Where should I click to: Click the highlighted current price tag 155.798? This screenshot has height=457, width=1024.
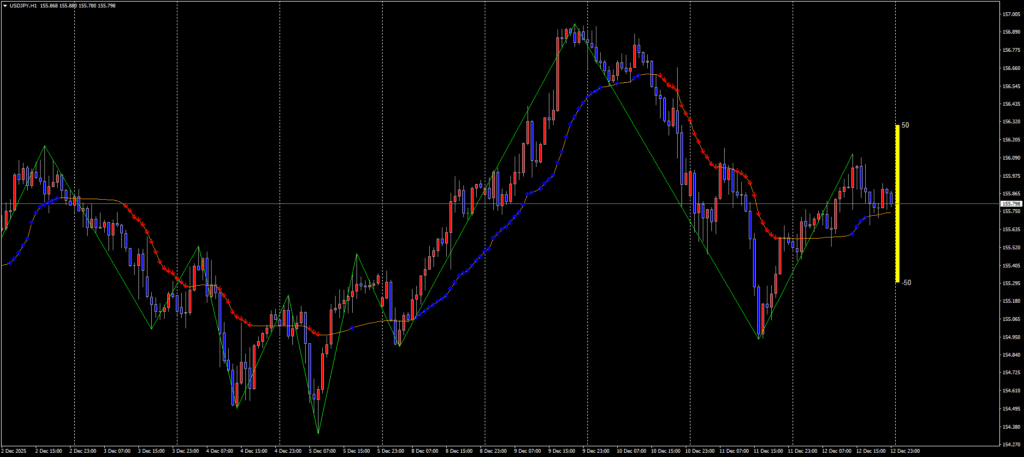[x=1009, y=204]
